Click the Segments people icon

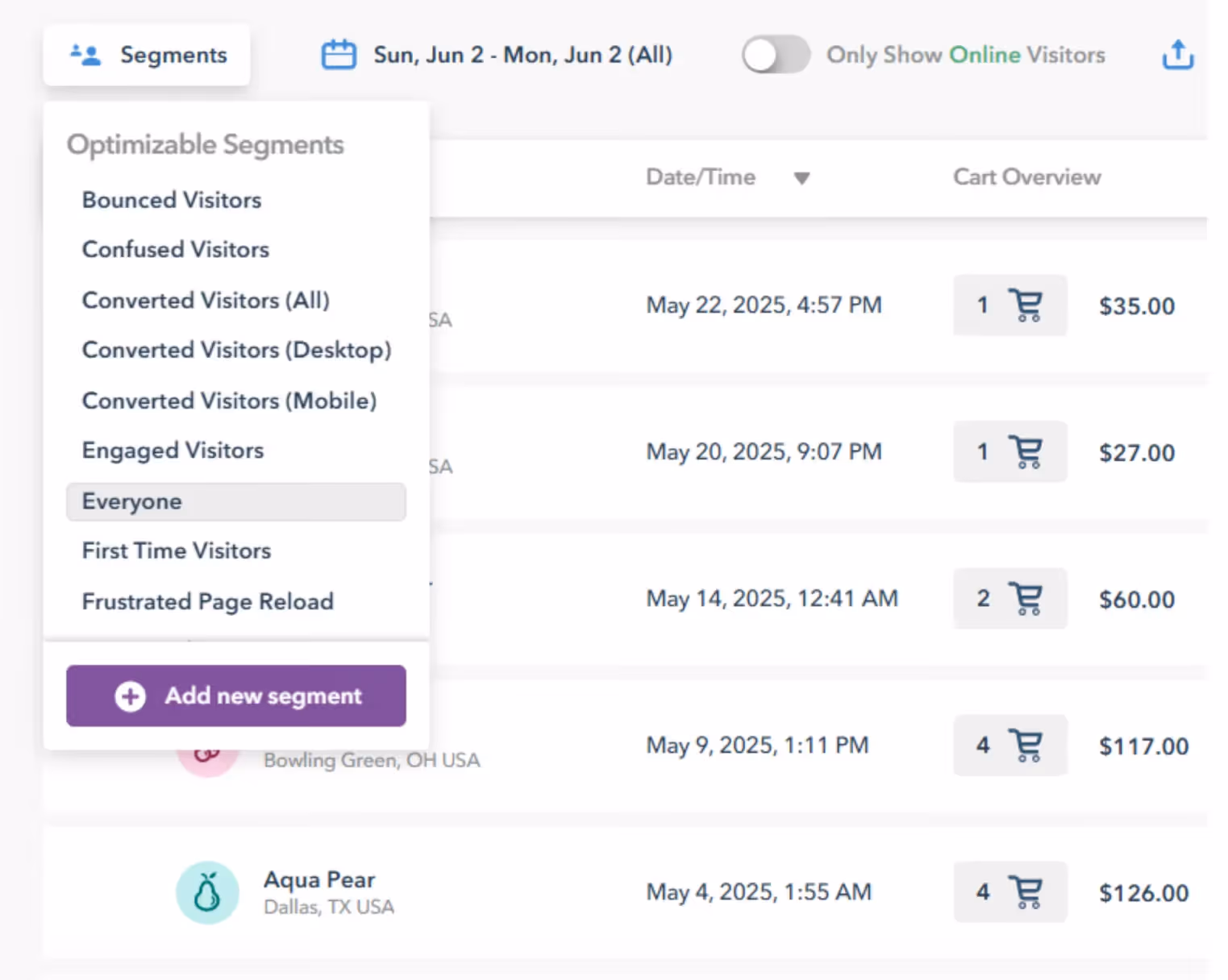click(85, 55)
